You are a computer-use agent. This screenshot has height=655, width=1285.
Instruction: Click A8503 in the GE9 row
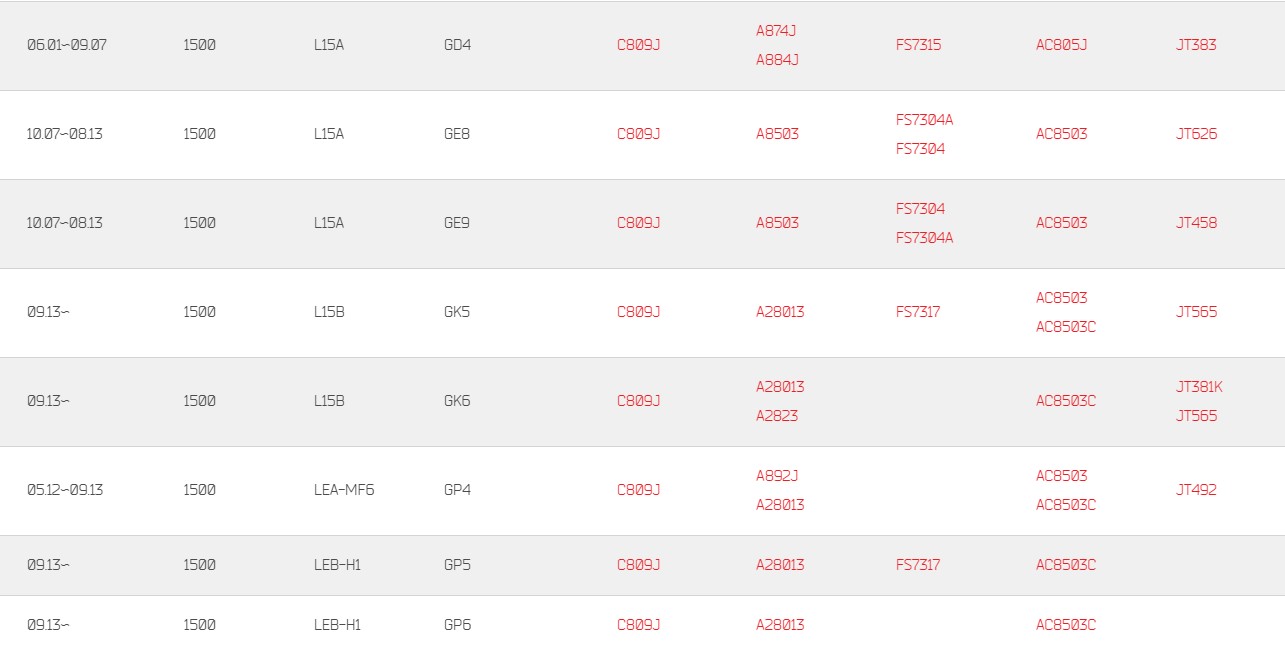[777, 223]
